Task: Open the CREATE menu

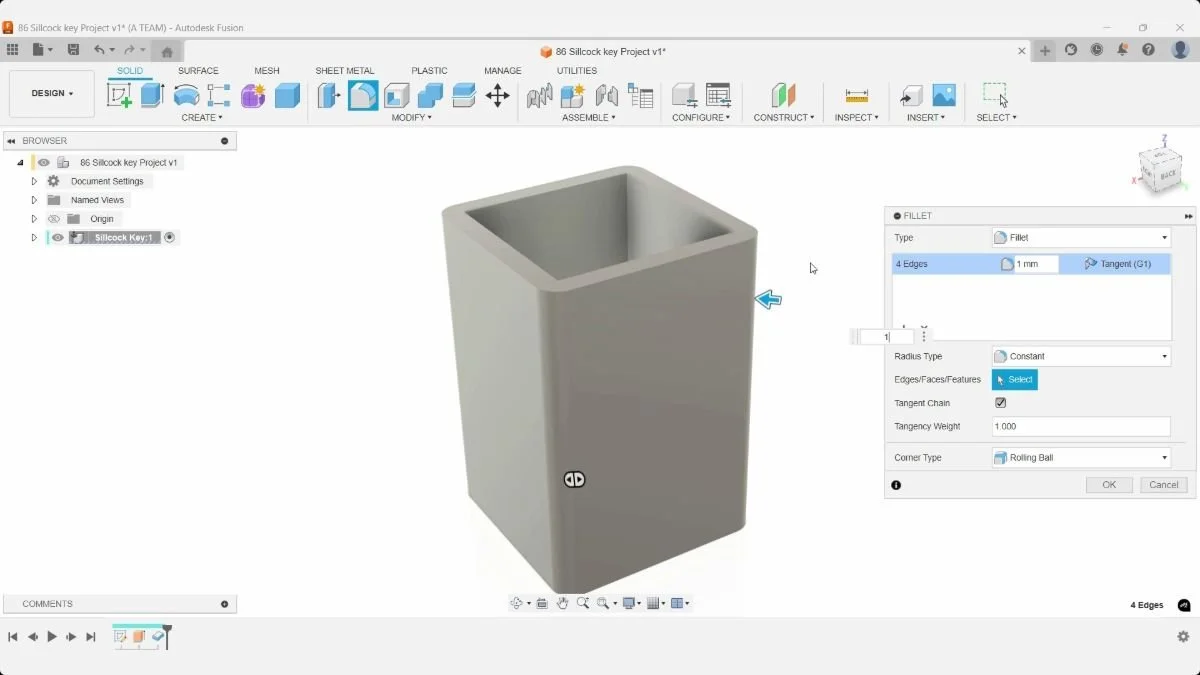Action: pos(202,118)
